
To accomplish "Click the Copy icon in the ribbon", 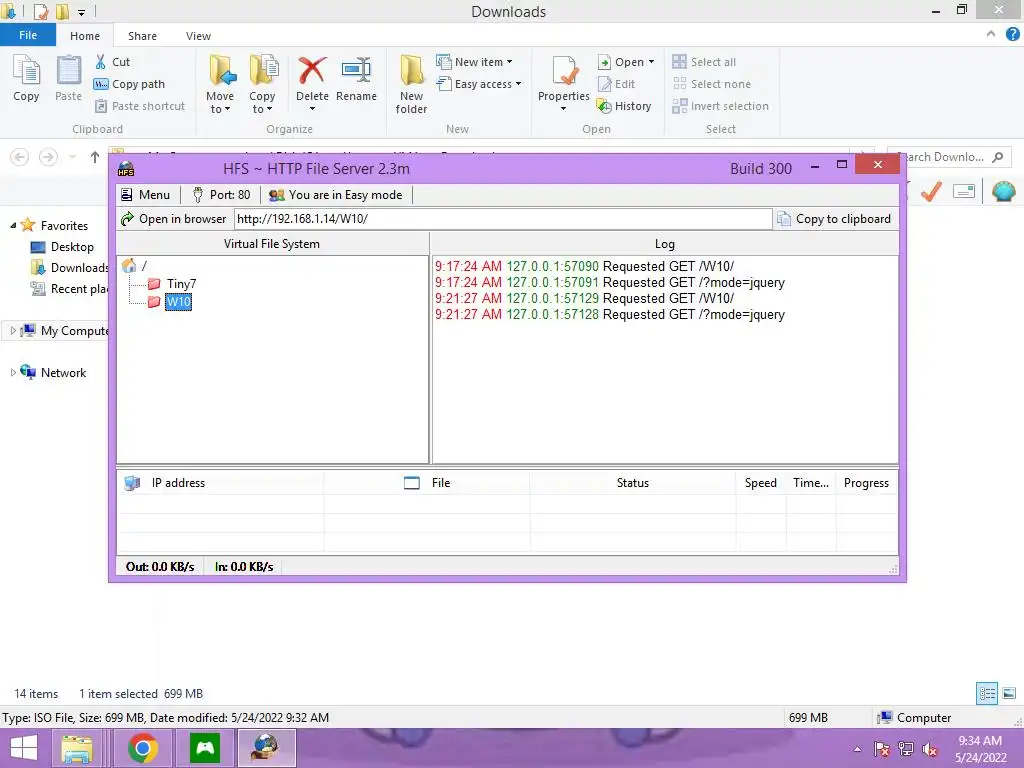I will (x=26, y=70).
